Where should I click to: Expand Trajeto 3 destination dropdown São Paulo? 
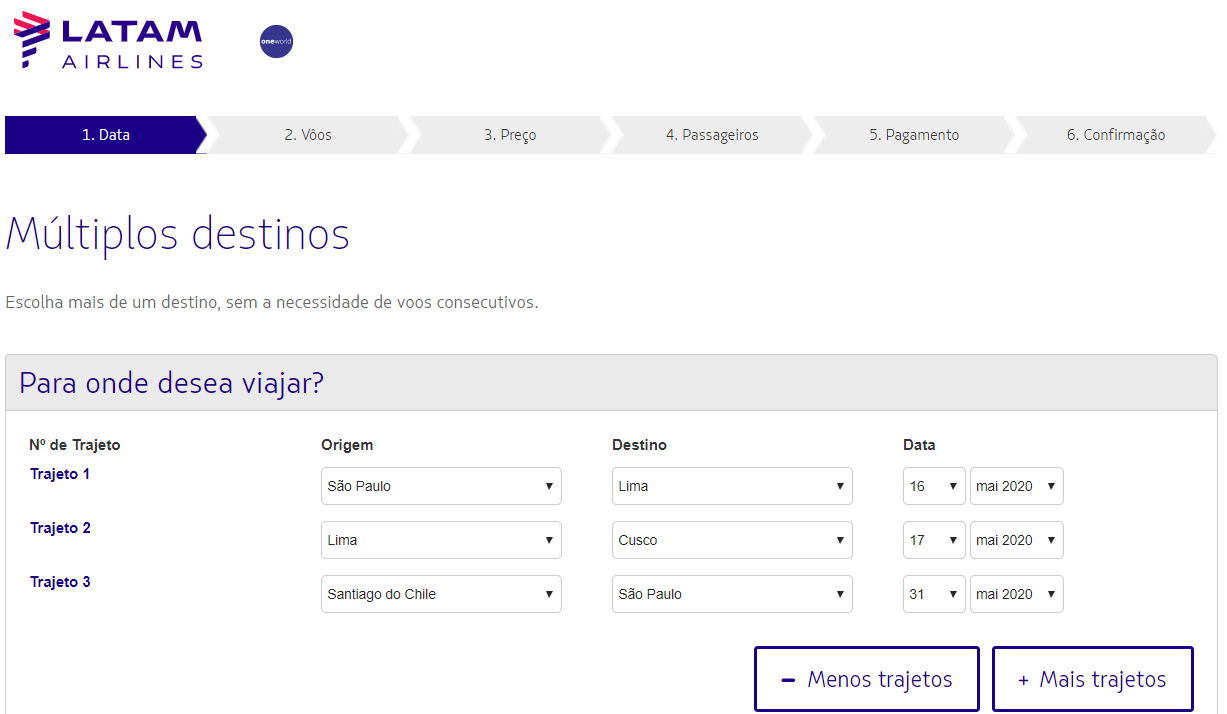(732, 594)
